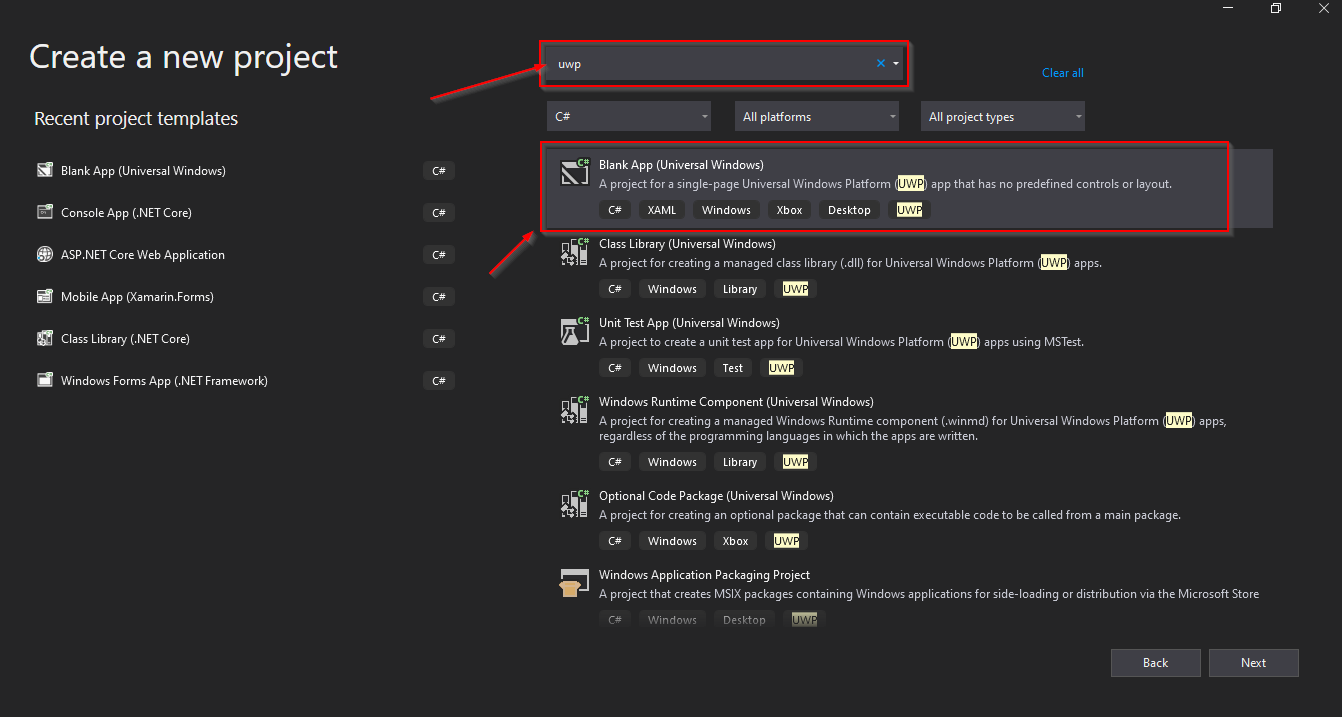
Task: Click inside the template search field
Action: [x=720, y=63]
